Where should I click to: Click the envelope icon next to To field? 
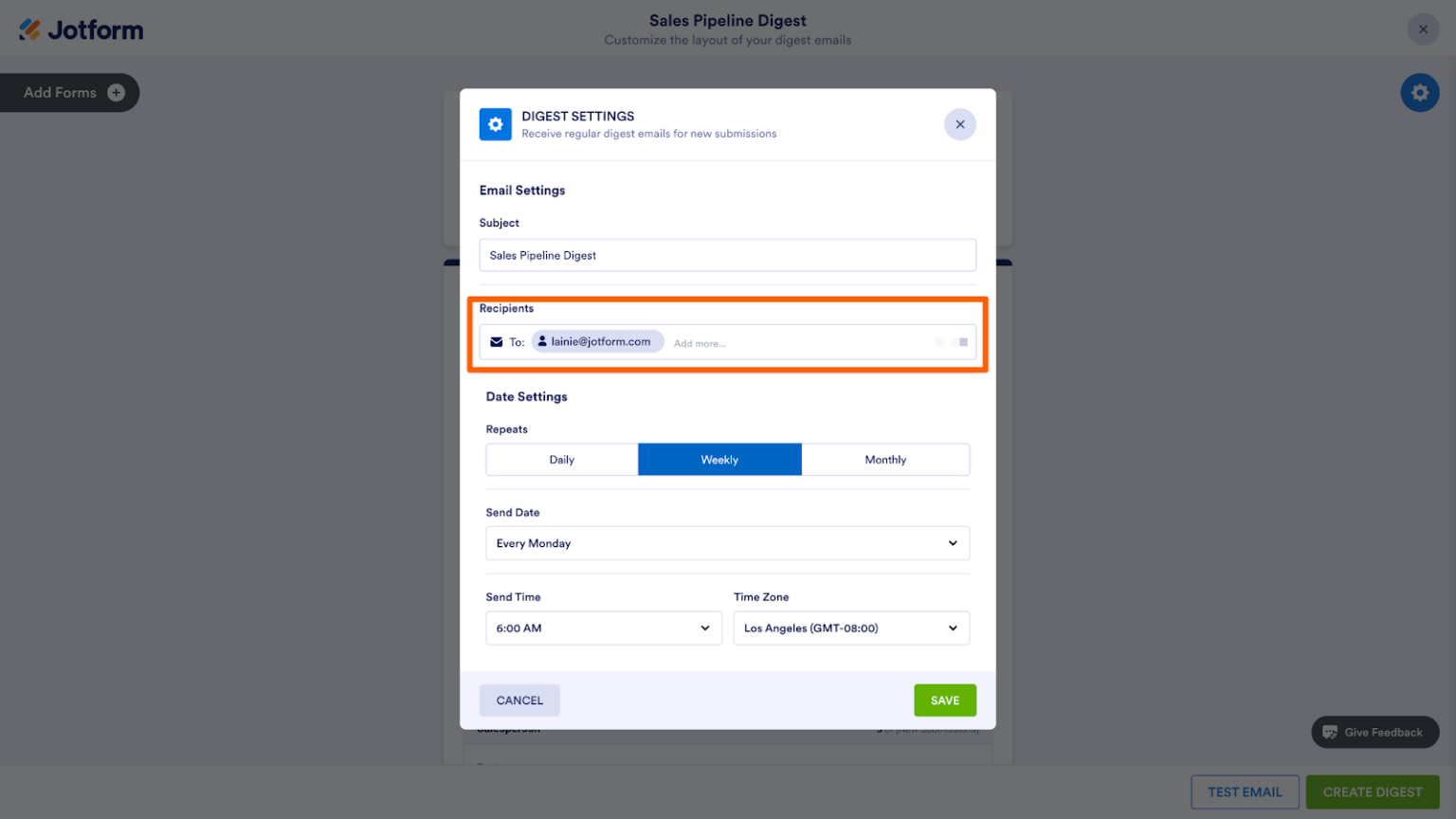pyautogui.click(x=495, y=342)
